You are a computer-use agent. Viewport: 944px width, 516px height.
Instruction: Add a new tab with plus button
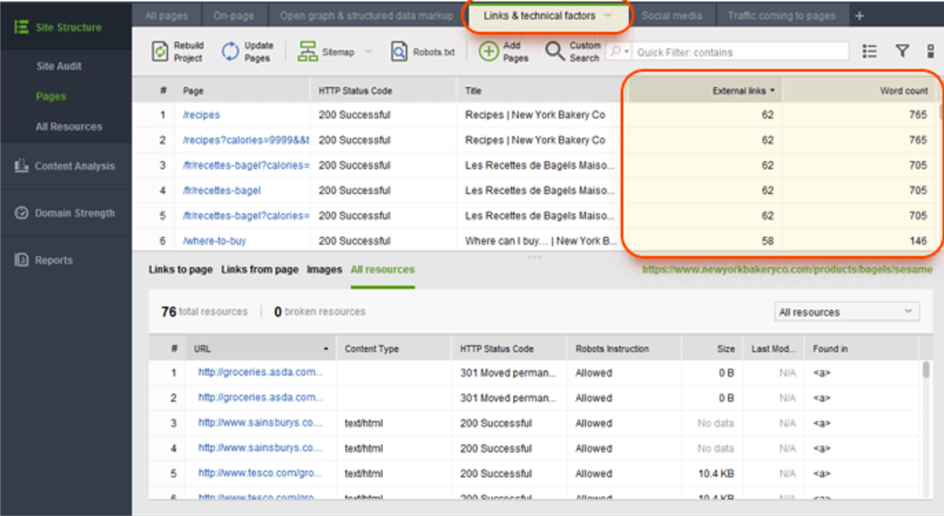point(859,16)
